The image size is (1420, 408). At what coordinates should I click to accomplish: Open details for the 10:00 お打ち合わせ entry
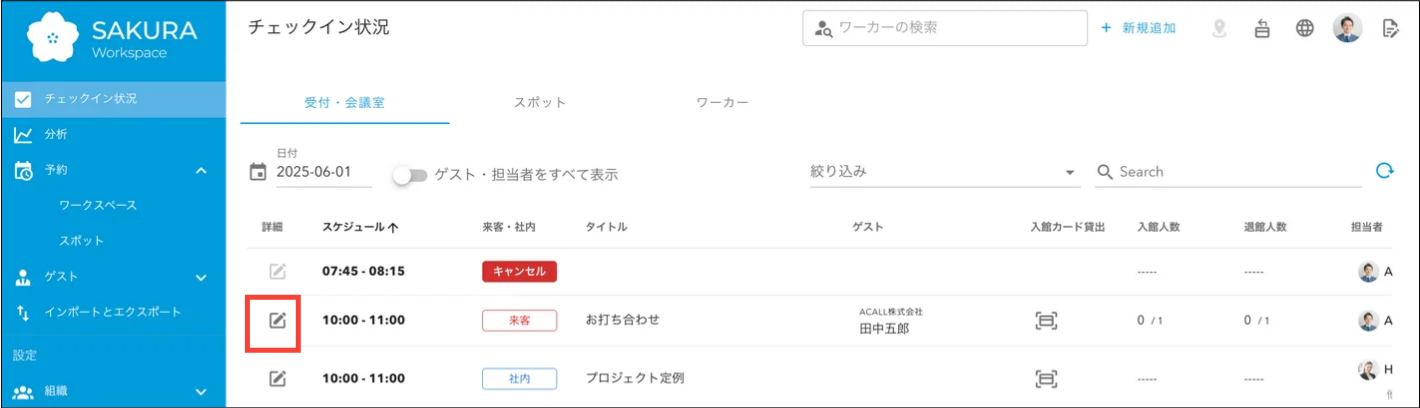pyautogui.click(x=277, y=320)
